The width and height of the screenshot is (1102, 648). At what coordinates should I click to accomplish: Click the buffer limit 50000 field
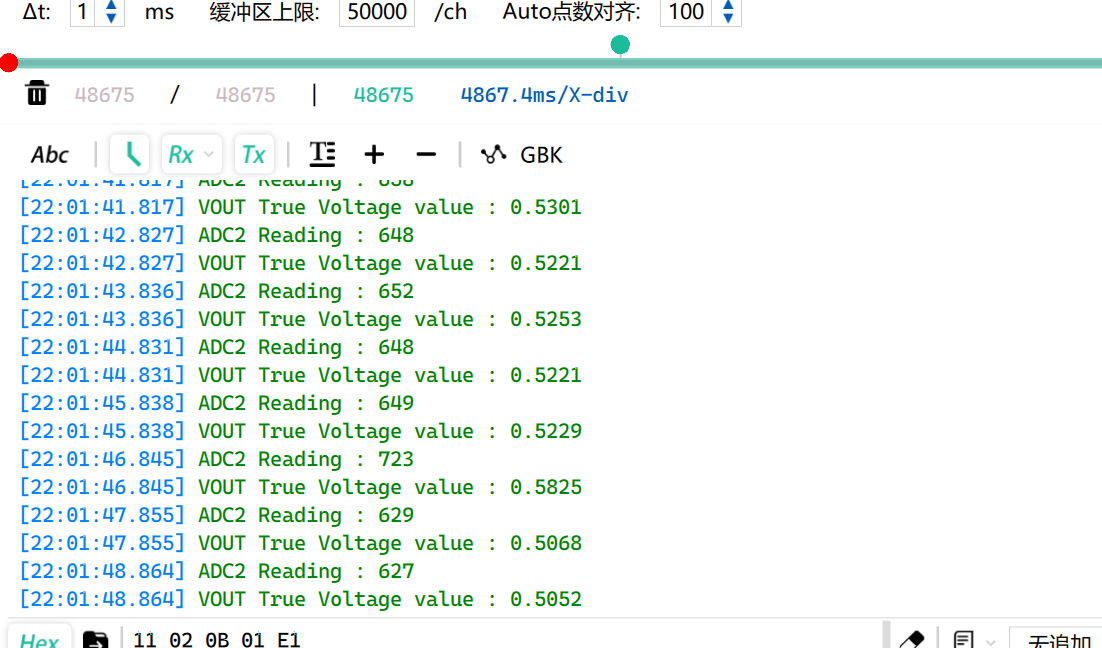pyautogui.click(x=377, y=12)
